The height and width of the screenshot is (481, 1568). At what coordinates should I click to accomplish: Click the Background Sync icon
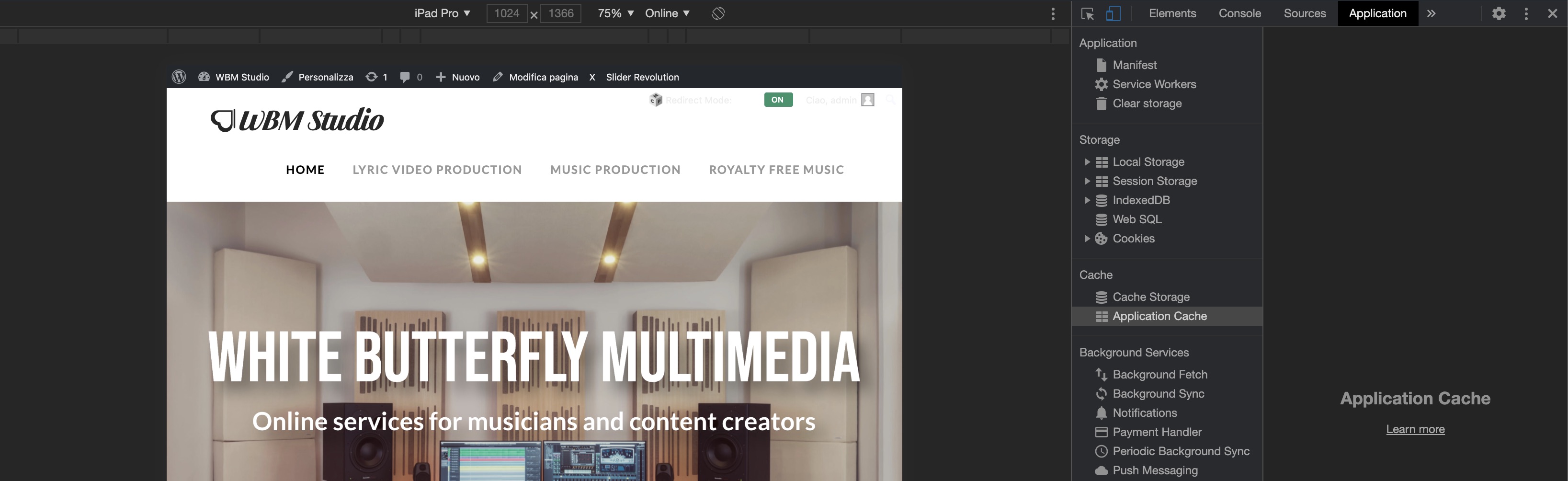pos(1101,394)
